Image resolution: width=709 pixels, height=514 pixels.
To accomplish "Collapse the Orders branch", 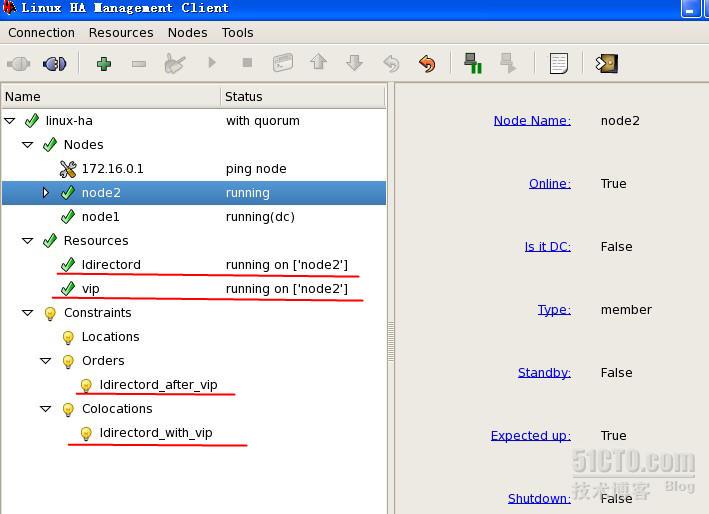I will tap(46, 360).
